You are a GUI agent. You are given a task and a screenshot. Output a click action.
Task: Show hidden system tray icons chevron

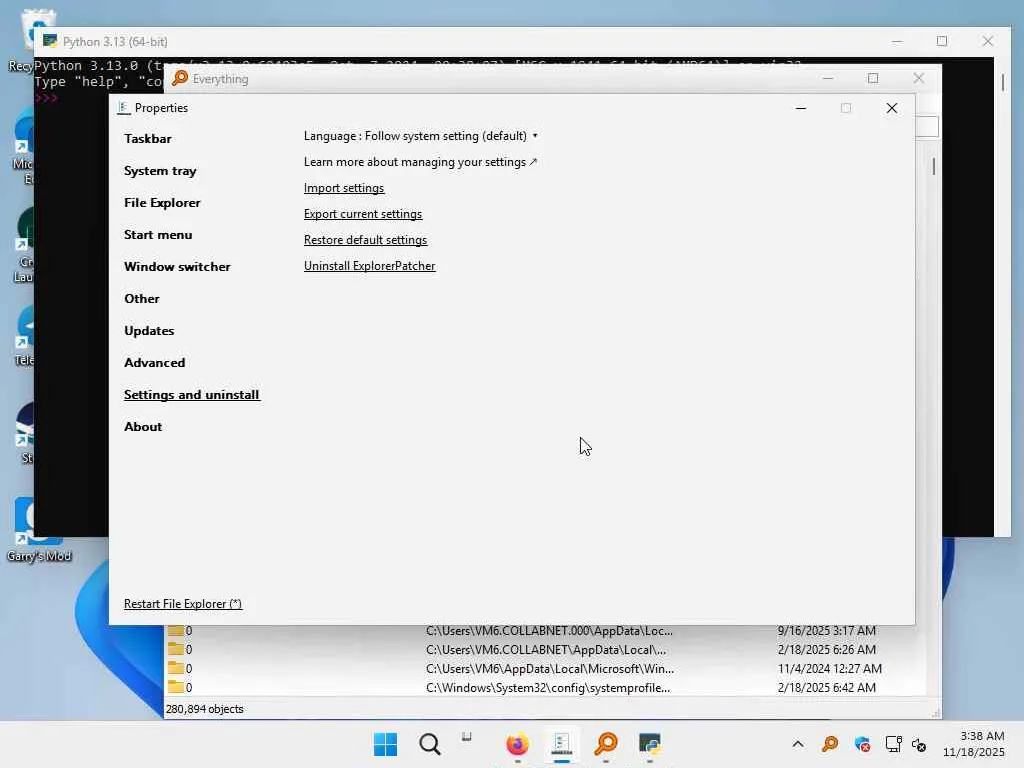[798, 744]
